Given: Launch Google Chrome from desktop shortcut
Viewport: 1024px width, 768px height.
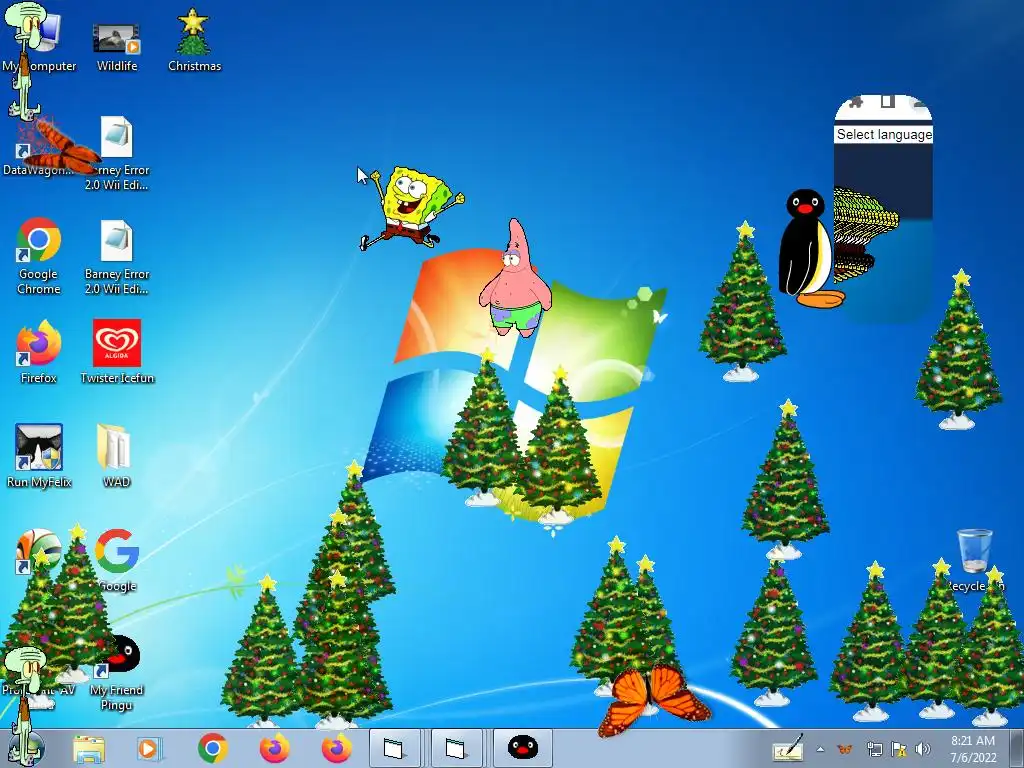Looking at the screenshot, I should click(39, 255).
